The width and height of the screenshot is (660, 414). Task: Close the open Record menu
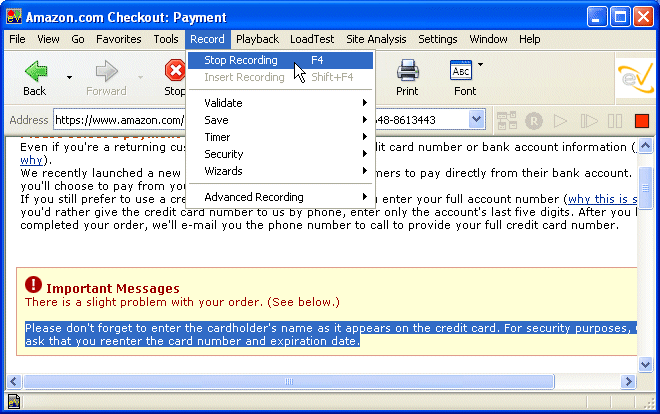click(207, 39)
